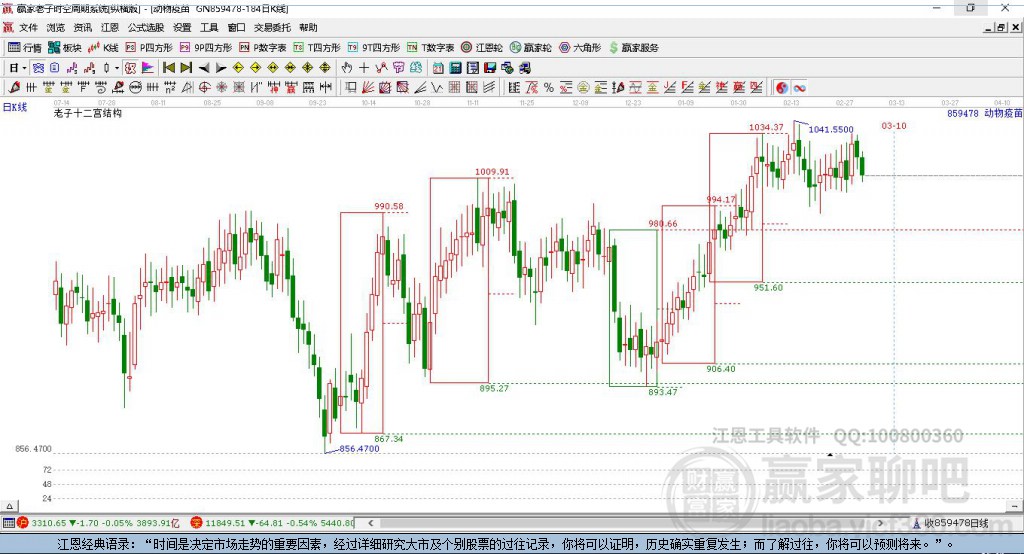Screen dimensions: 1024x554
Task: Expand the candlestick style dropdown arrow
Action: 117,68
